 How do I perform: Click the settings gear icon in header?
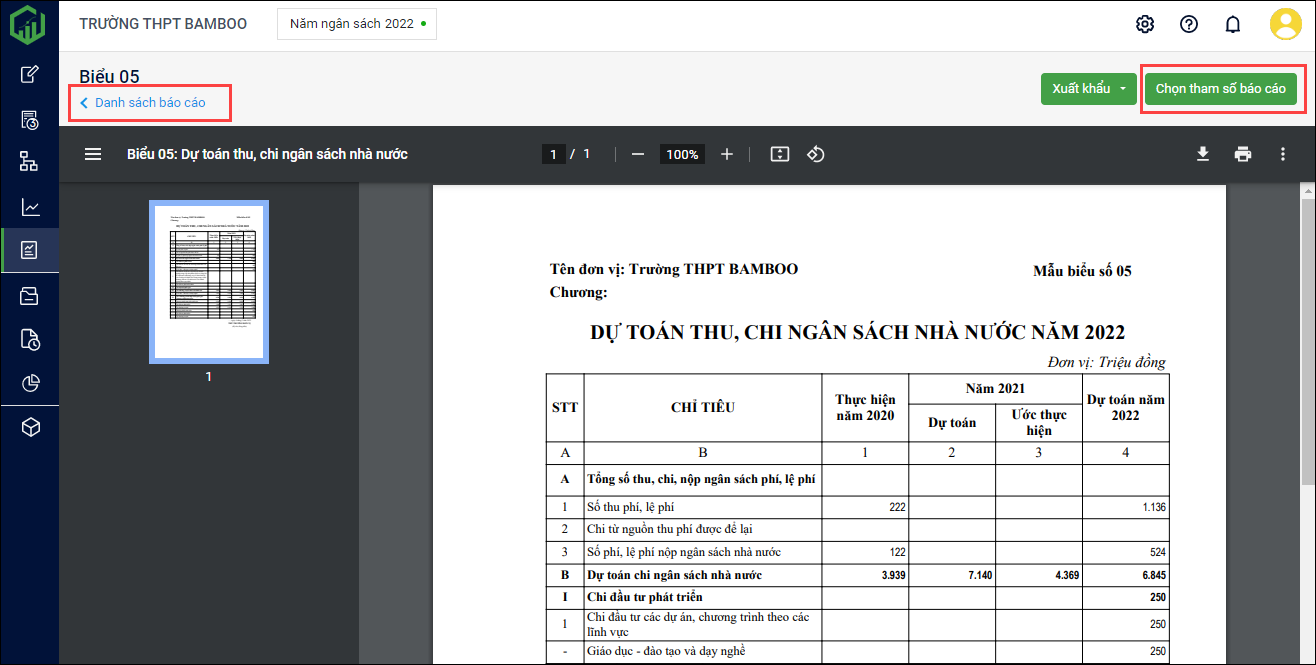click(x=1145, y=24)
